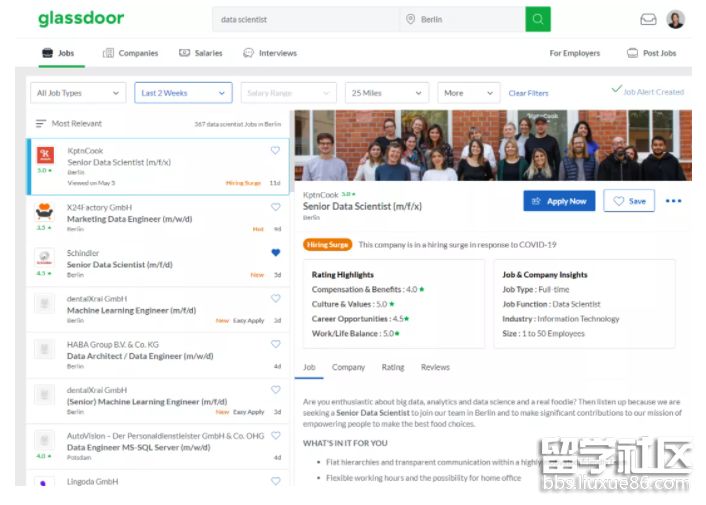Save dentalXrai (Senior) Machine Learning Engineer heart

pyautogui.click(x=276, y=390)
